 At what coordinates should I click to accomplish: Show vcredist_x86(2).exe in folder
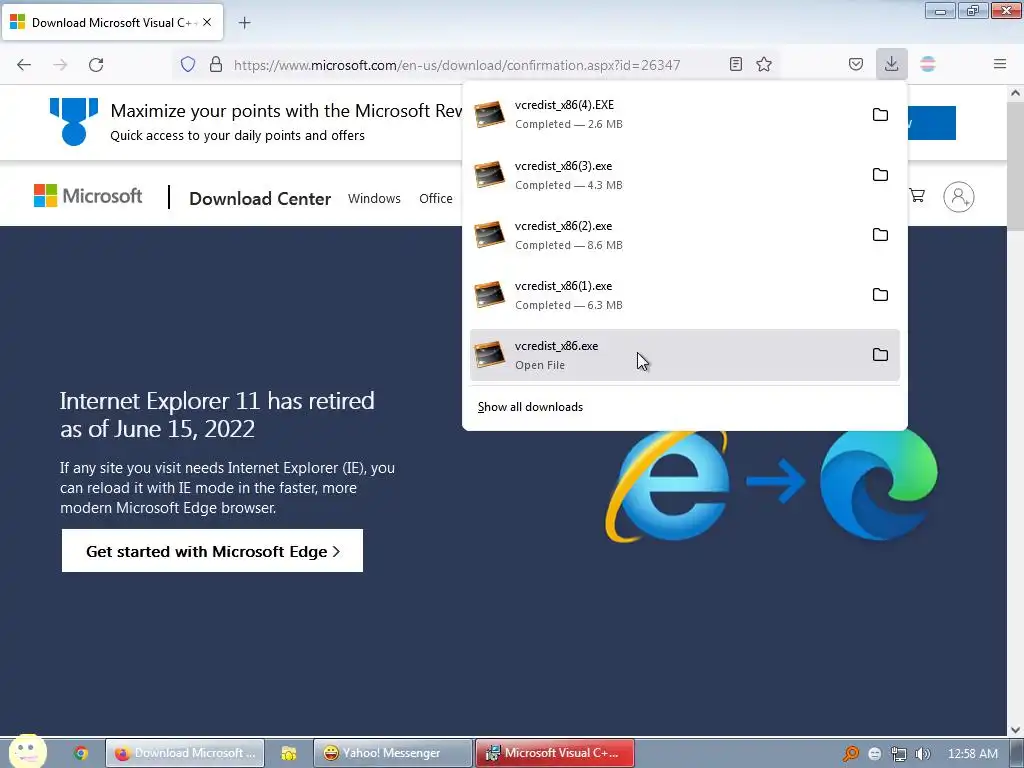tap(880, 234)
